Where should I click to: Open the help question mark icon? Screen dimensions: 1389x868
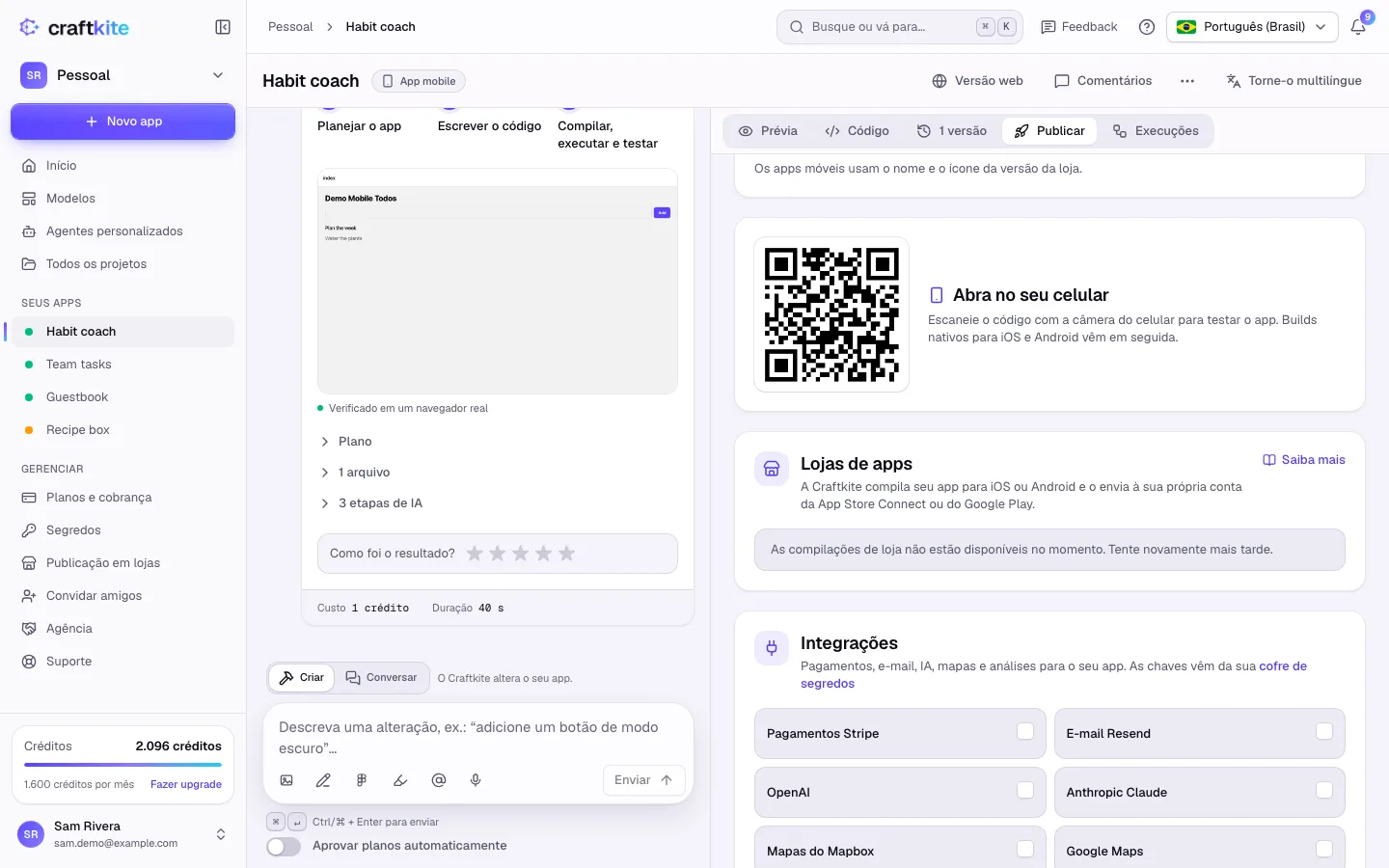click(x=1147, y=27)
